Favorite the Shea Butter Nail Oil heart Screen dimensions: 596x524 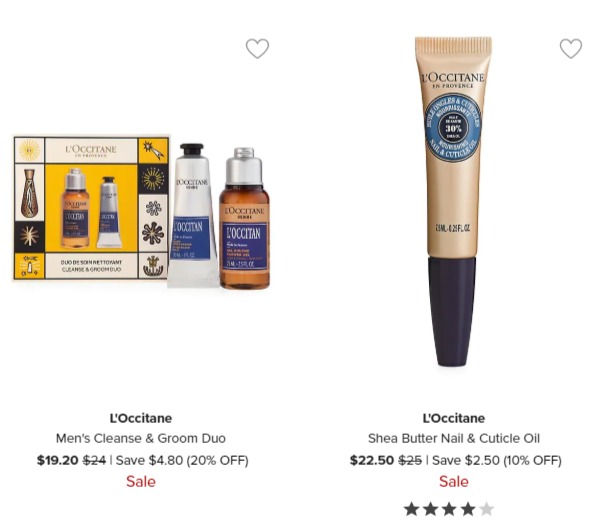[x=571, y=48]
